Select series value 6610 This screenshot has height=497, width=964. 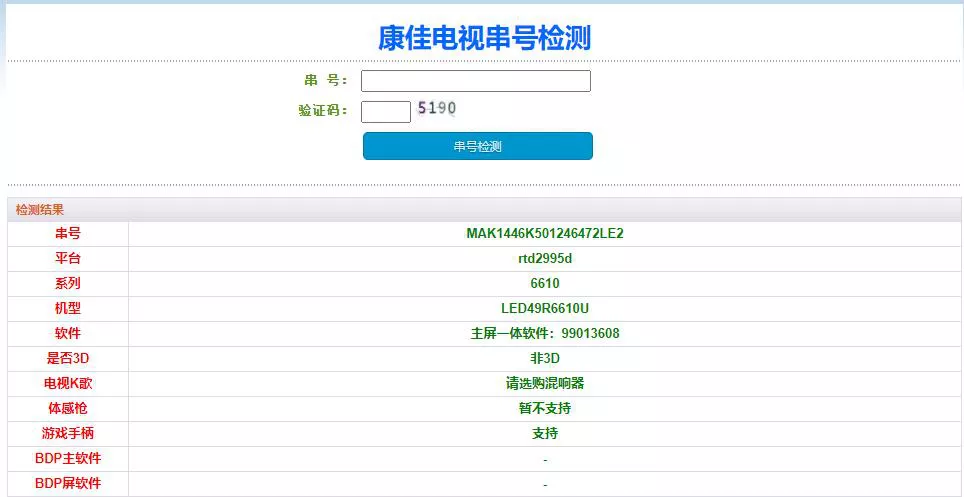(x=545, y=284)
